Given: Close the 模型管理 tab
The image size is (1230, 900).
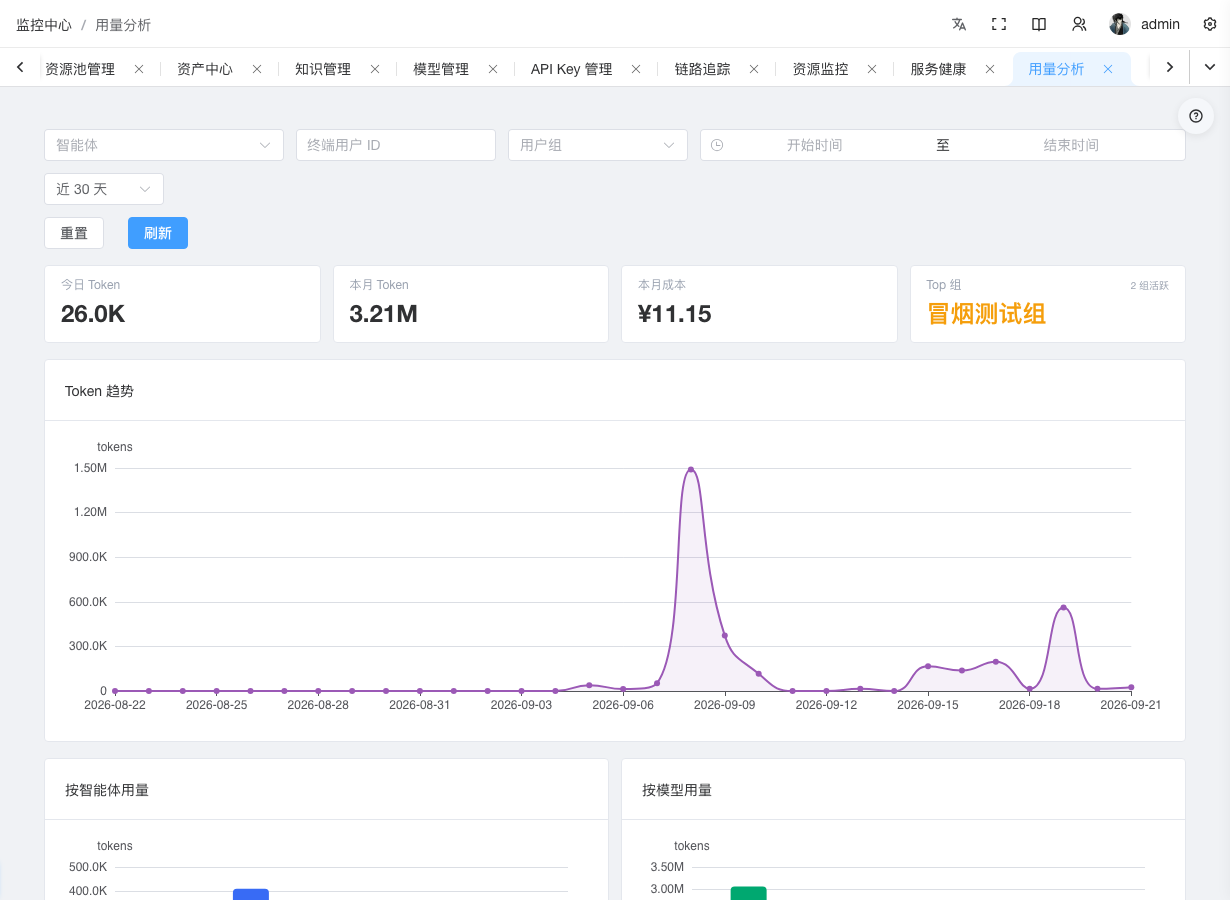Looking at the screenshot, I should 493,69.
